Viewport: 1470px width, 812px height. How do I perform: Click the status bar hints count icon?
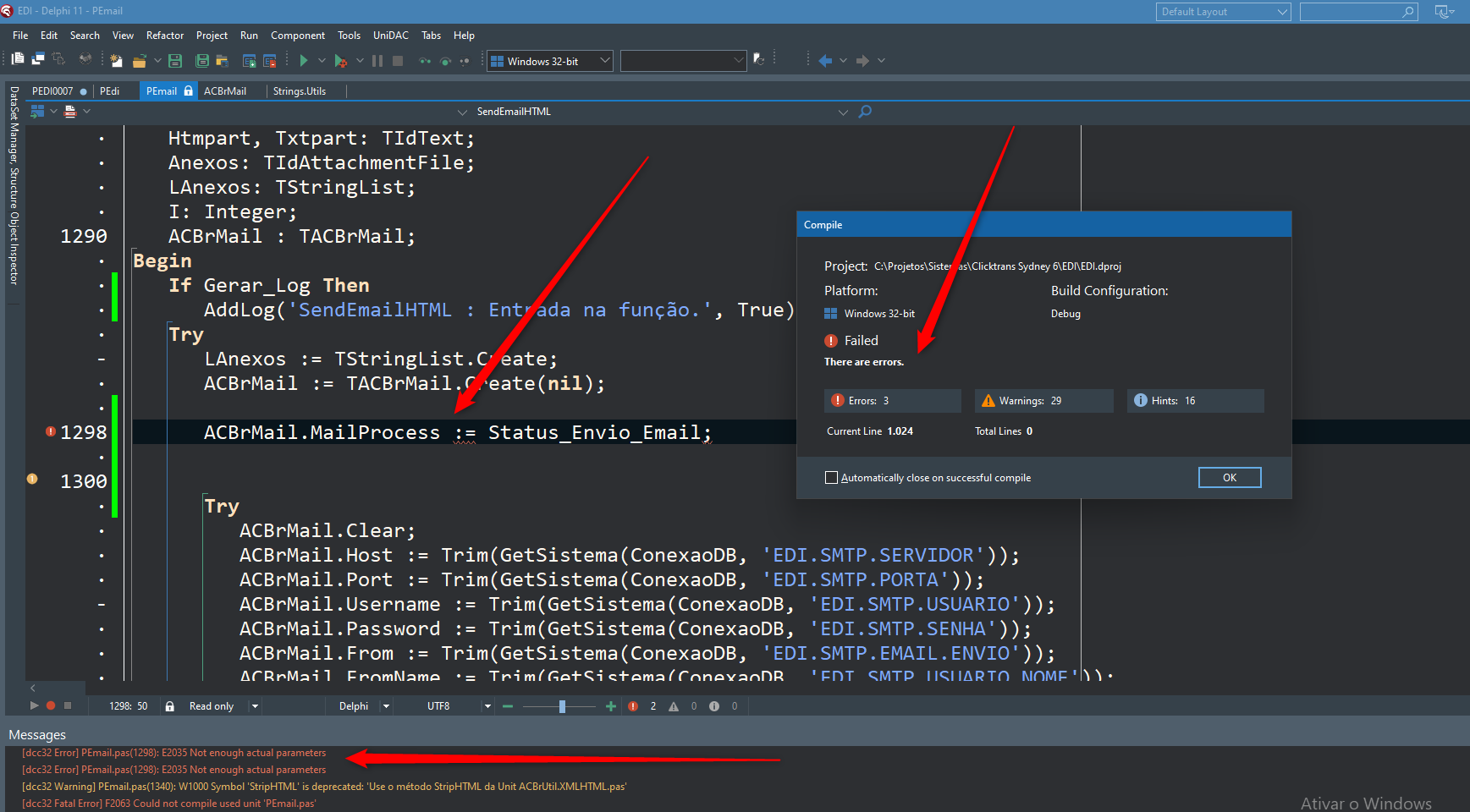pyautogui.click(x=714, y=706)
